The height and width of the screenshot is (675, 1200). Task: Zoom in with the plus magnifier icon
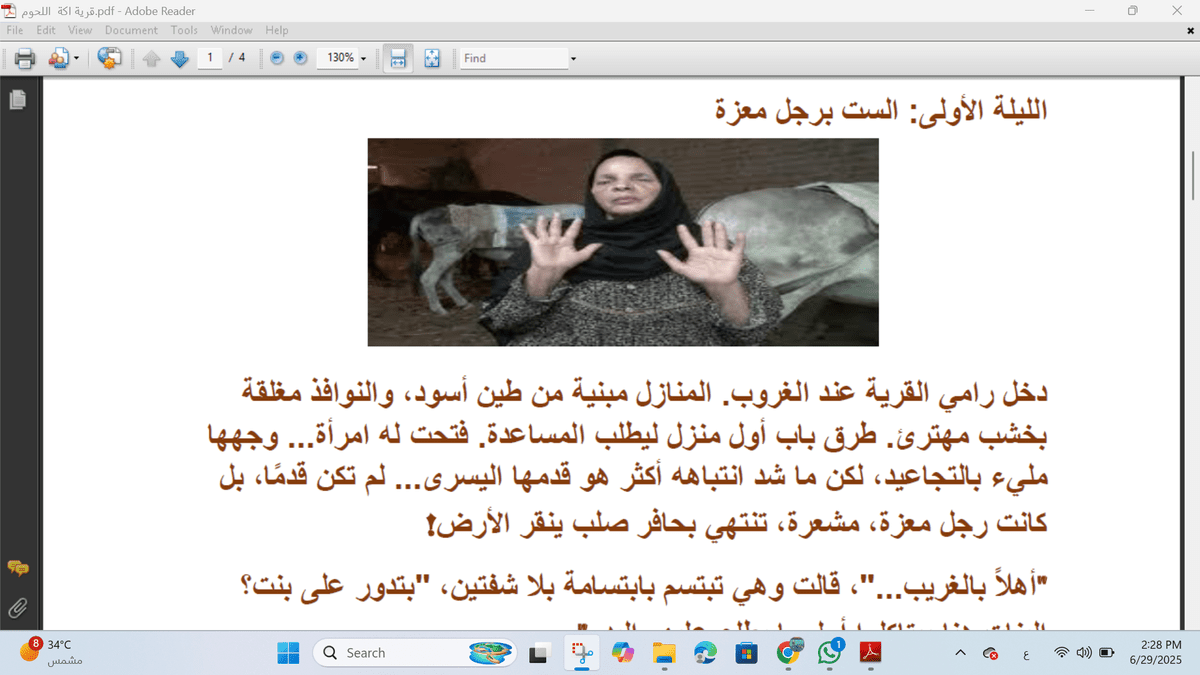(x=298, y=58)
